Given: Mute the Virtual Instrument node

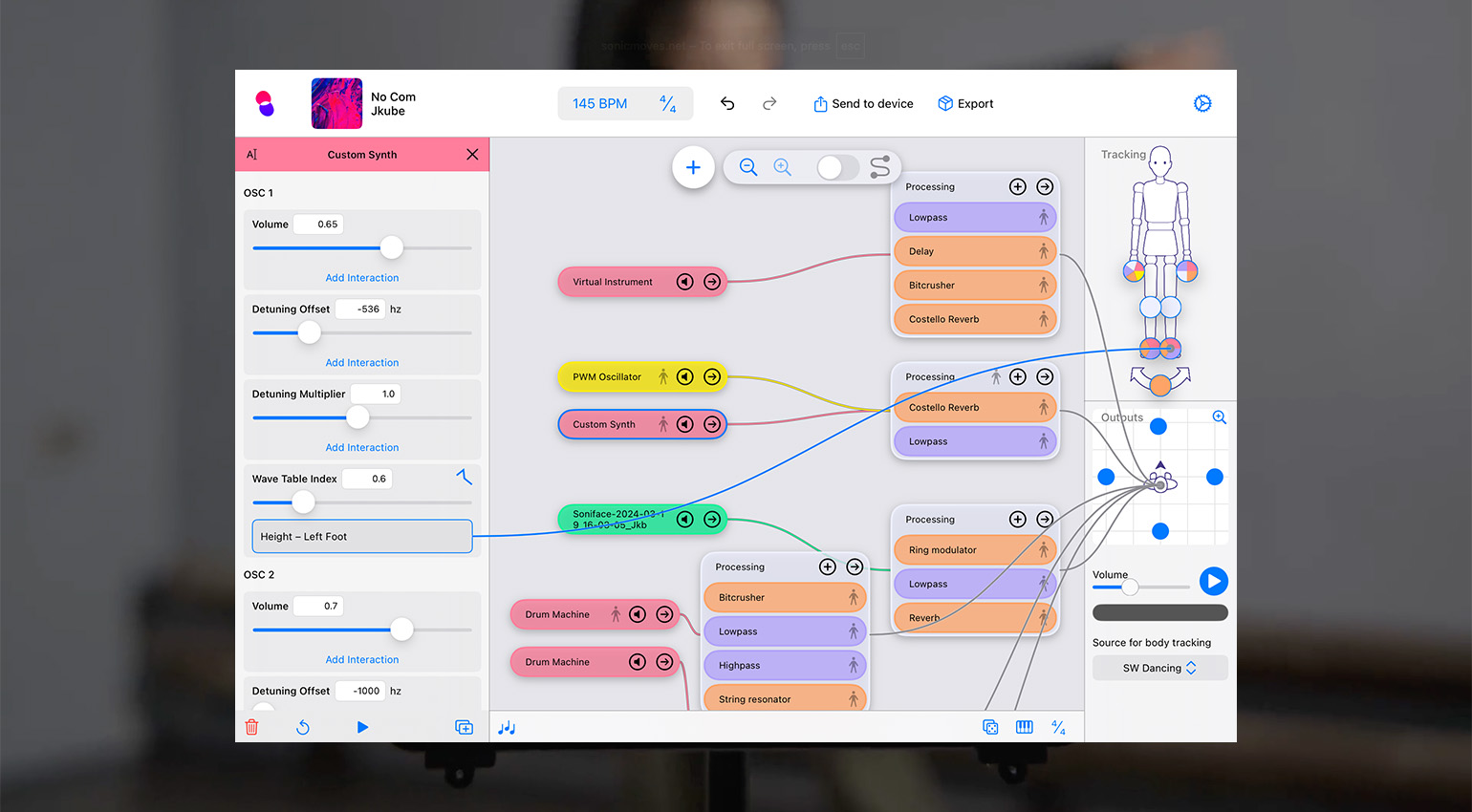Looking at the screenshot, I should coord(685,282).
